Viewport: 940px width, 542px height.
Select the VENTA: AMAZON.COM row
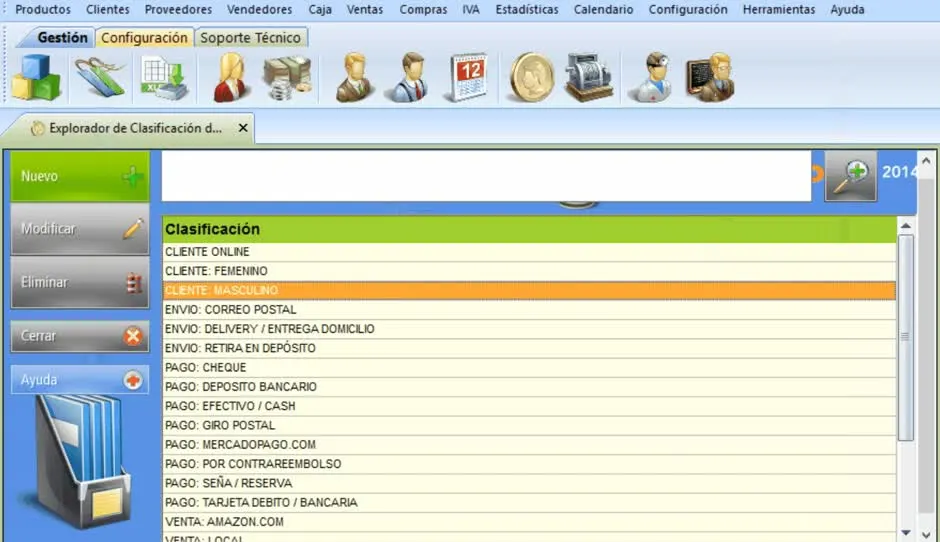(x=529, y=522)
